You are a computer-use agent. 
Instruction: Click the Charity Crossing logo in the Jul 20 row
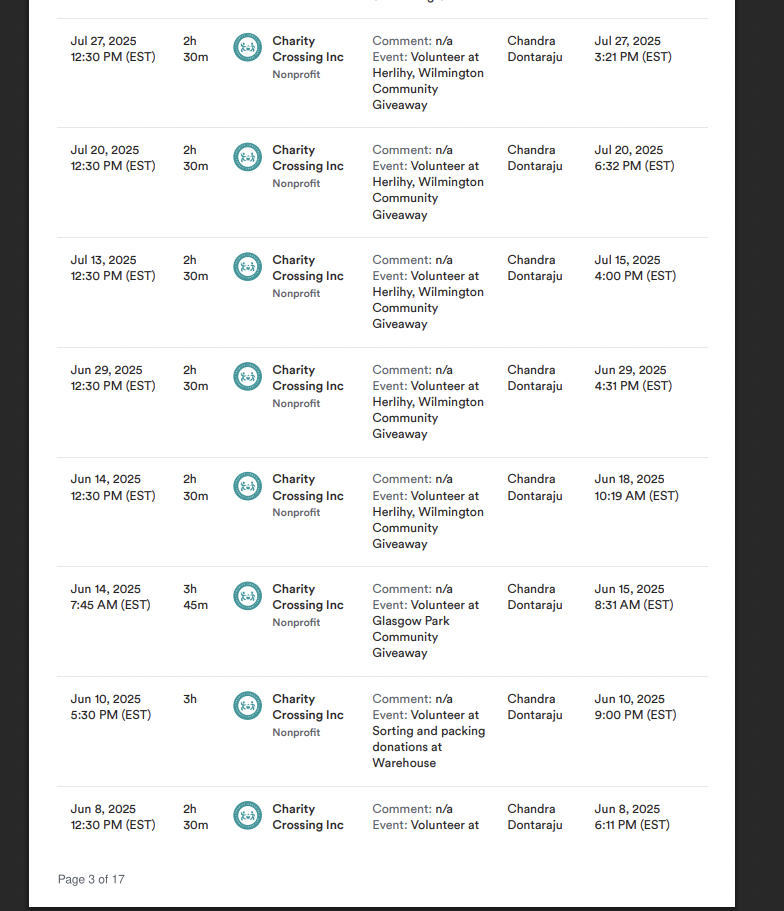(247, 156)
